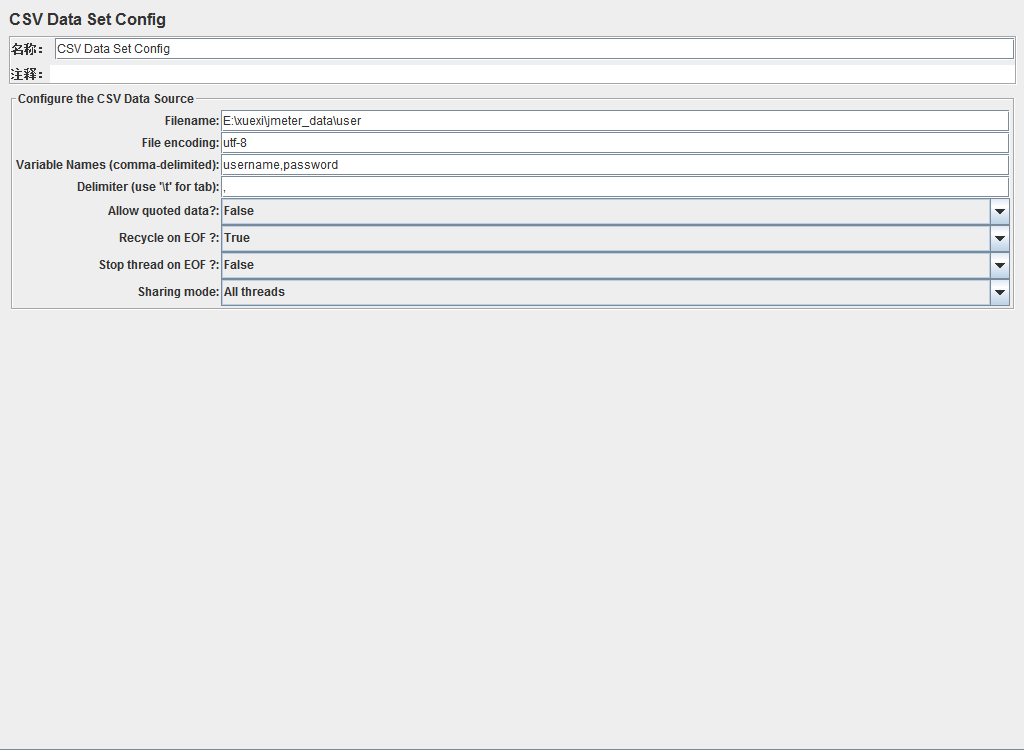The width and height of the screenshot is (1024, 750).
Task: Select the Stop thread on EOF combo box showing False
Action: 615,265
